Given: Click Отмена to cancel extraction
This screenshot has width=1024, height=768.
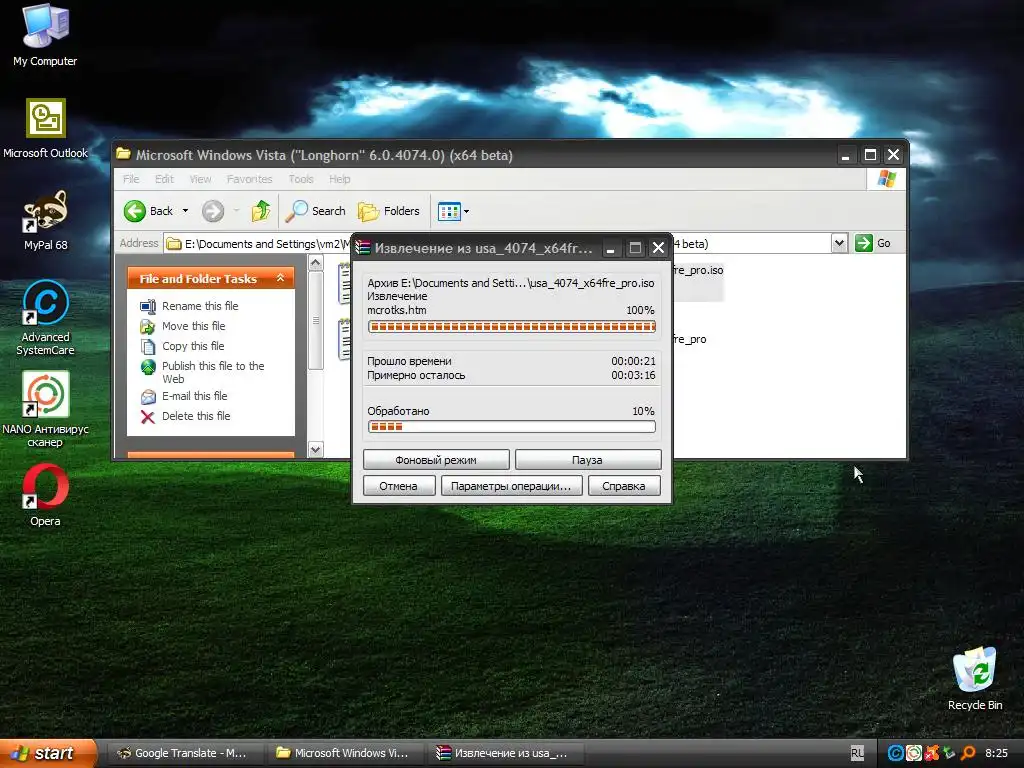Looking at the screenshot, I should [x=398, y=486].
